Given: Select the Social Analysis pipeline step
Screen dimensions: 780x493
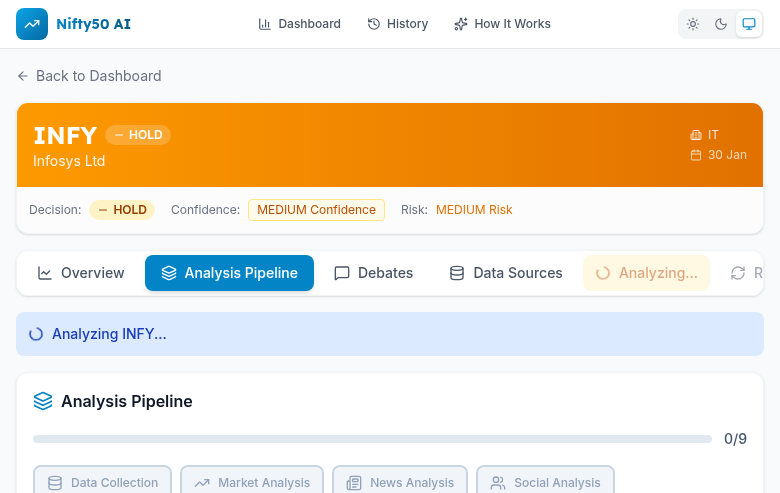Looking at the screenshot, I should 545,482.
